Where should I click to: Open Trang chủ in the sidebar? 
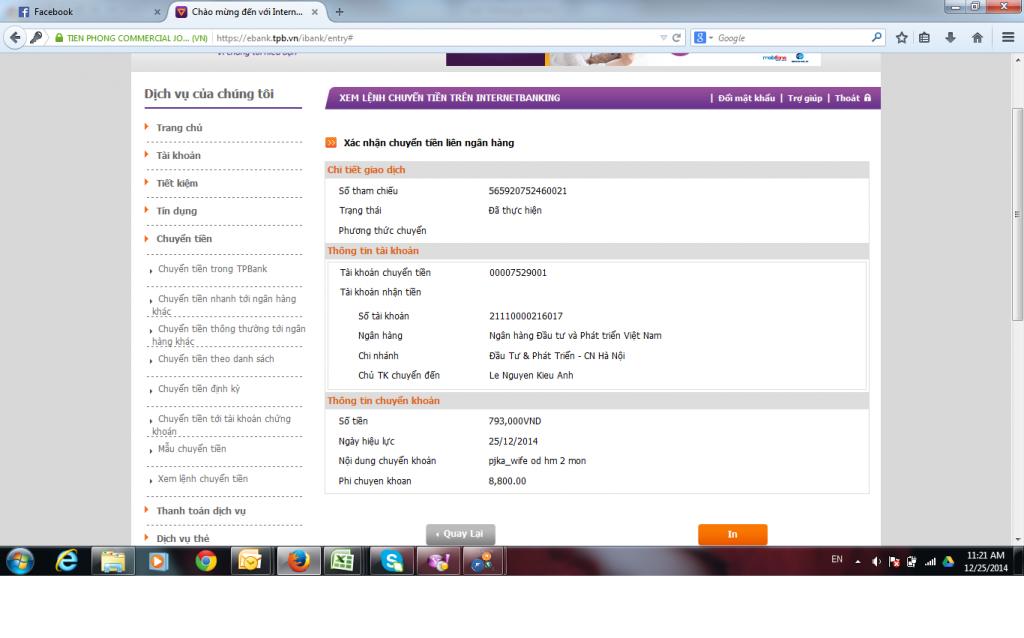click(x=179, y=128)
